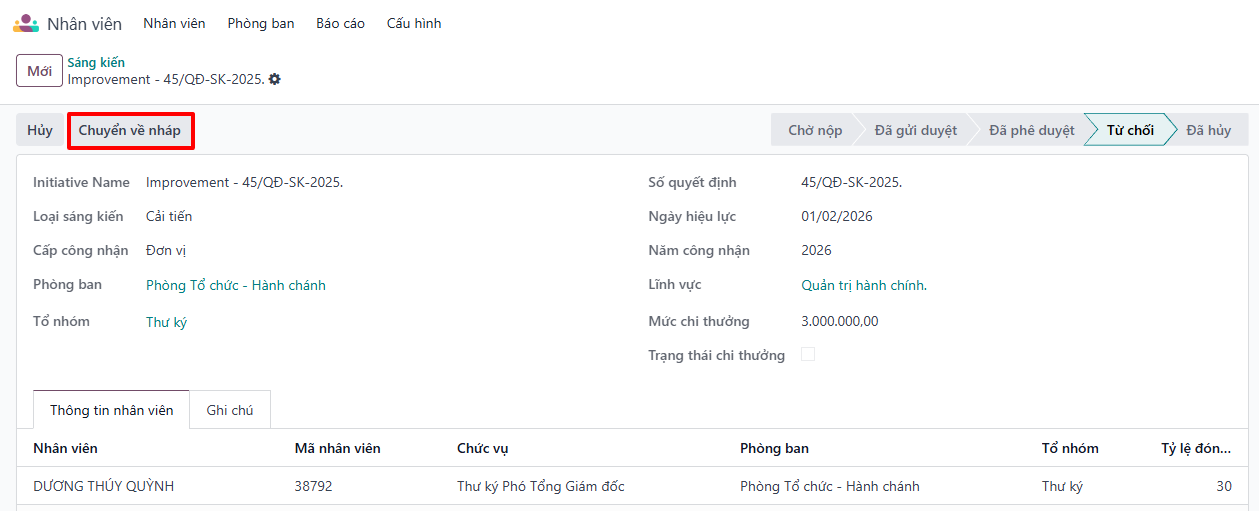The height and width of the screenshot is (511, 1259).
Task: Open the Phòng Tổ chức - Hành chánh department link
Action: (236, 285)
